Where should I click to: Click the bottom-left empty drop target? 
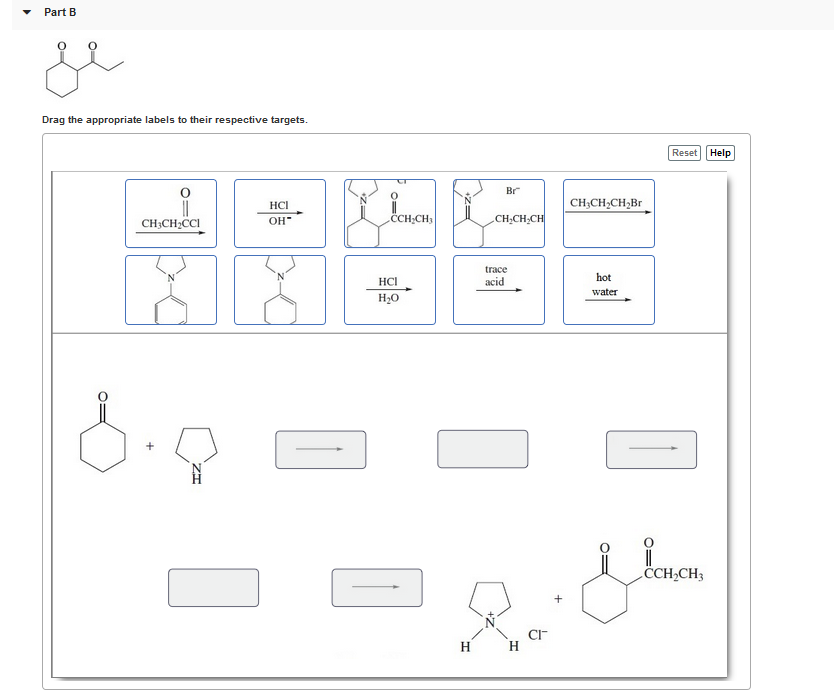[x=212, y=587]
